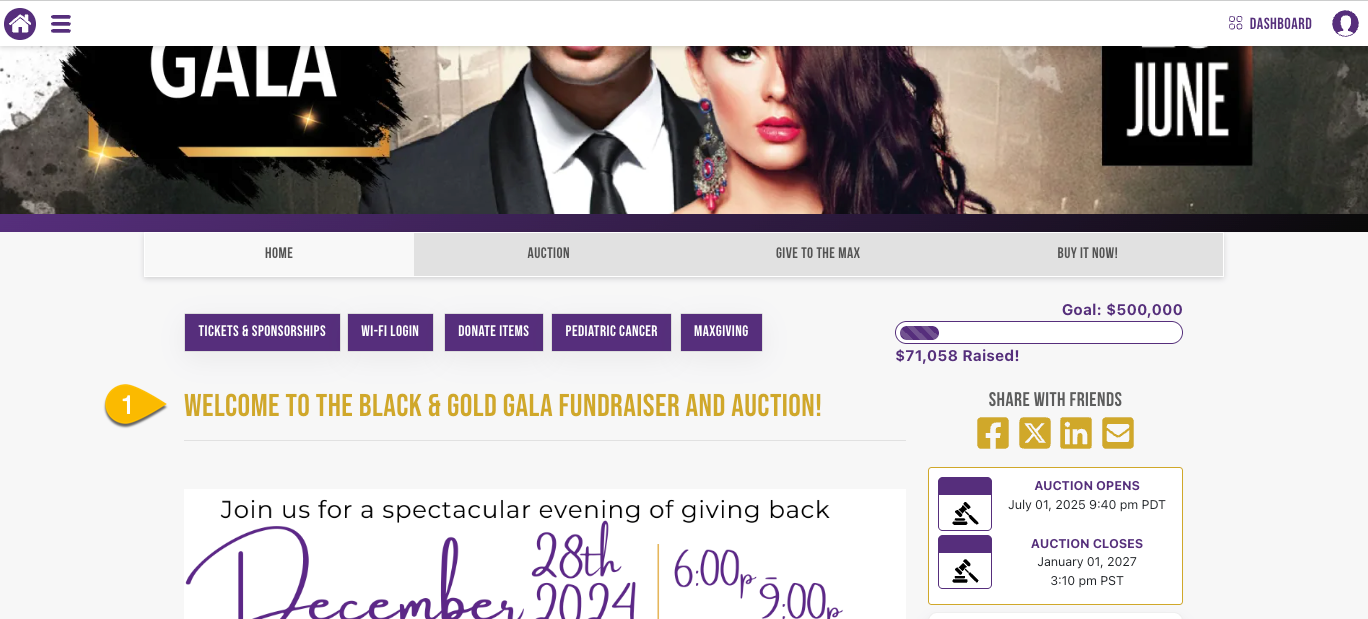The width and height of the screenshot is (1368, 619).
Task: Share by email envelope icon
Action: [1118, 433]
